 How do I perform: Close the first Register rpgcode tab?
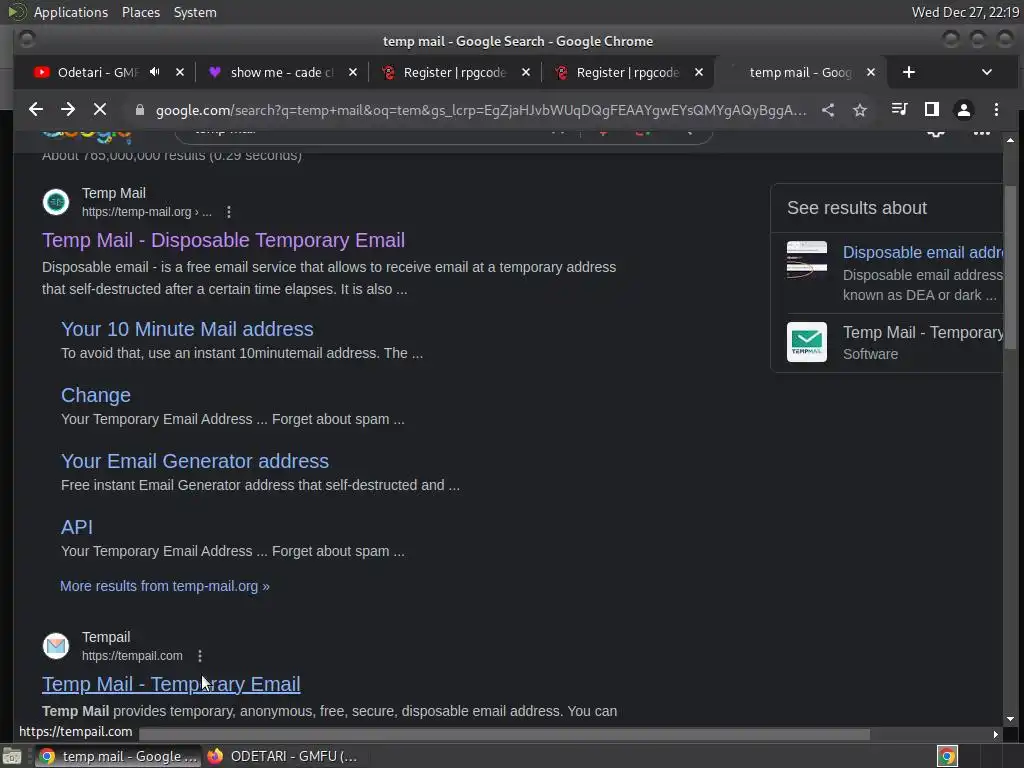coord(526,72)
